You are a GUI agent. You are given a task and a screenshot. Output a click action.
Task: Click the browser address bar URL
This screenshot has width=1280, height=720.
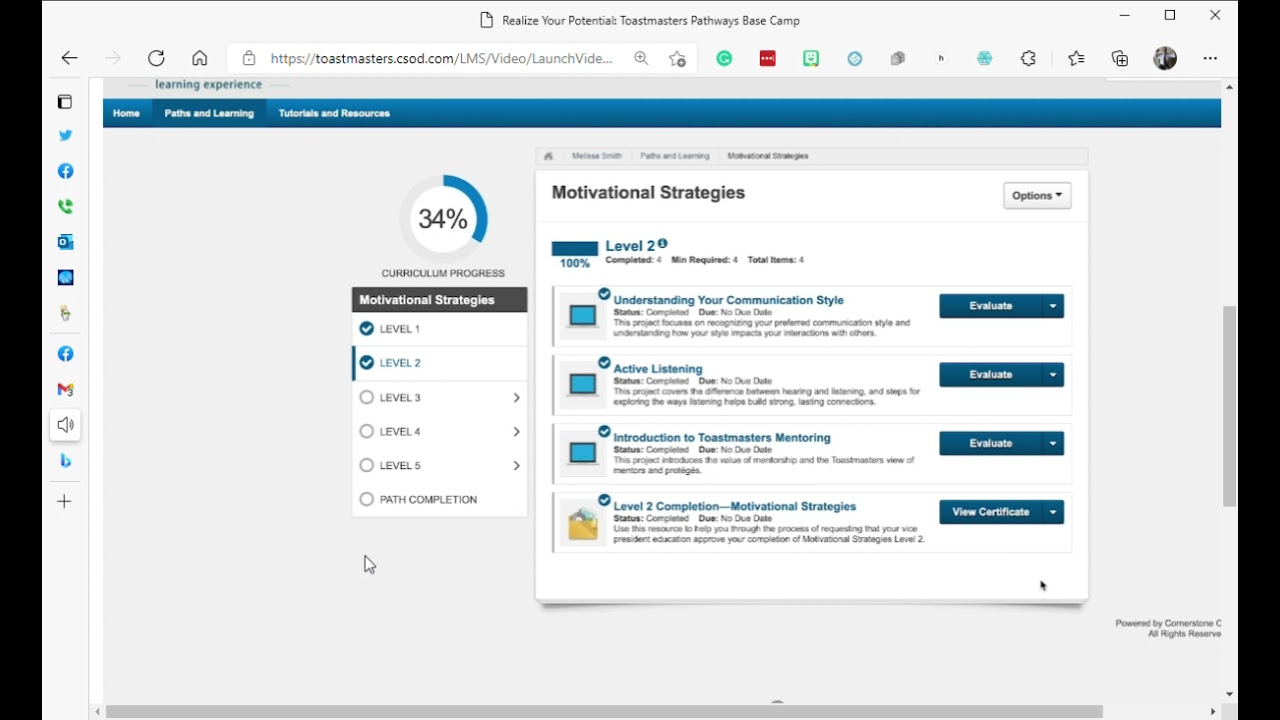tap(441, 58)
